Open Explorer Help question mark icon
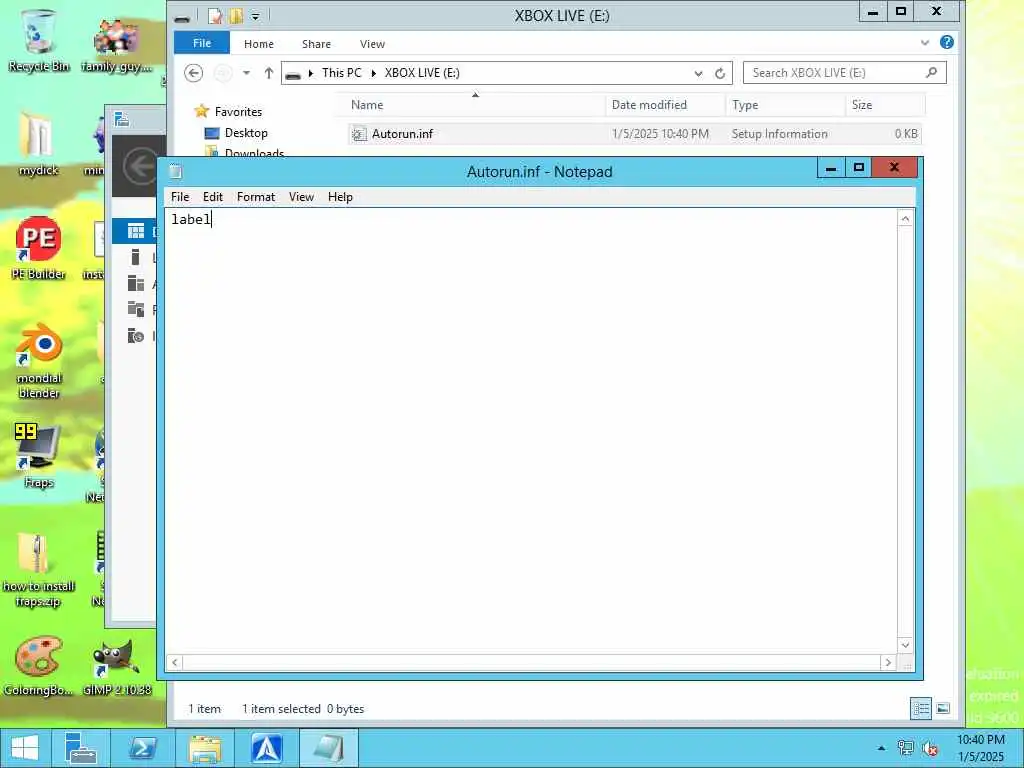This screenshot has width=1024, height=768. click(x=946, y=42)
